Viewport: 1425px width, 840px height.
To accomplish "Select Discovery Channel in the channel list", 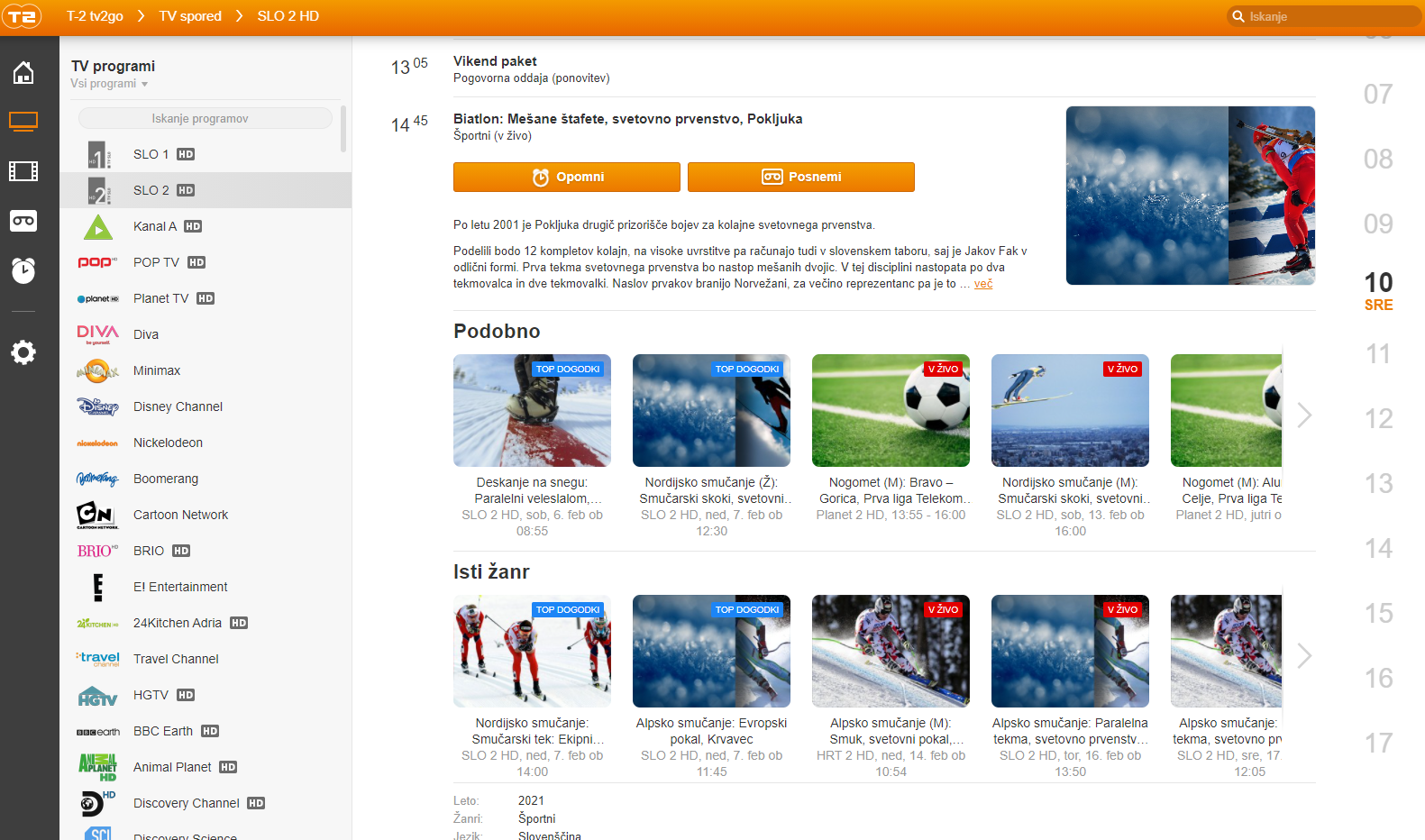I will pos(186,803).
